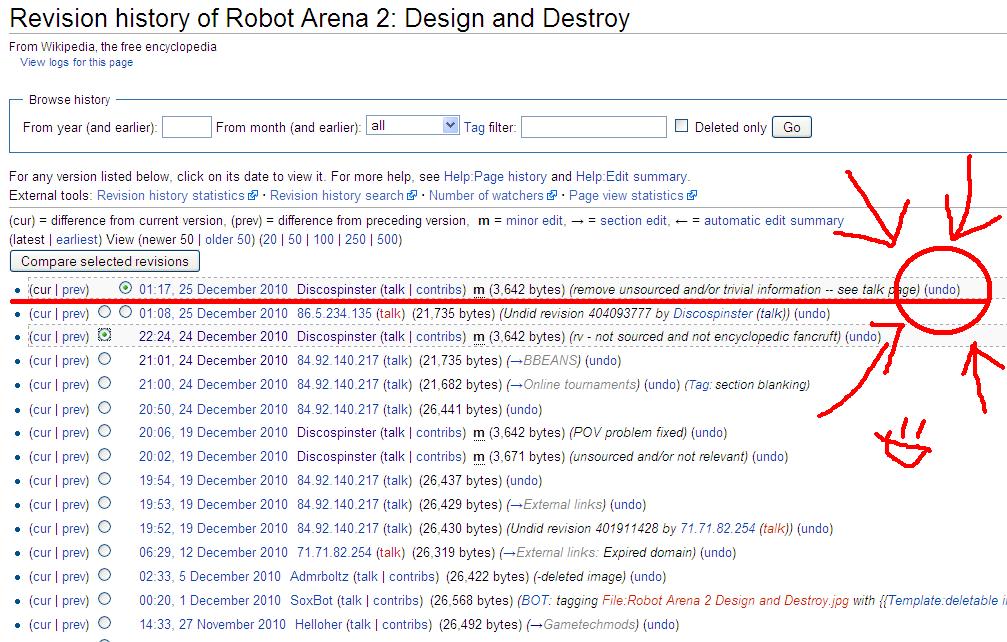
Task: Click external-link icon beside Revision history statistics
Action: [253, 195]
